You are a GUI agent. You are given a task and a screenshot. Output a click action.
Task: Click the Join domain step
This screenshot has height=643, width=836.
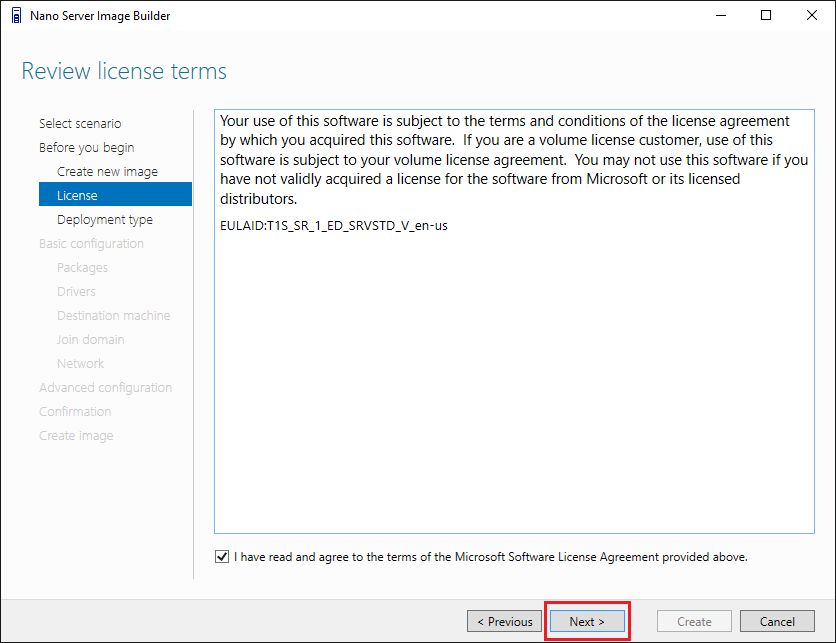click(x=90, y=340)
